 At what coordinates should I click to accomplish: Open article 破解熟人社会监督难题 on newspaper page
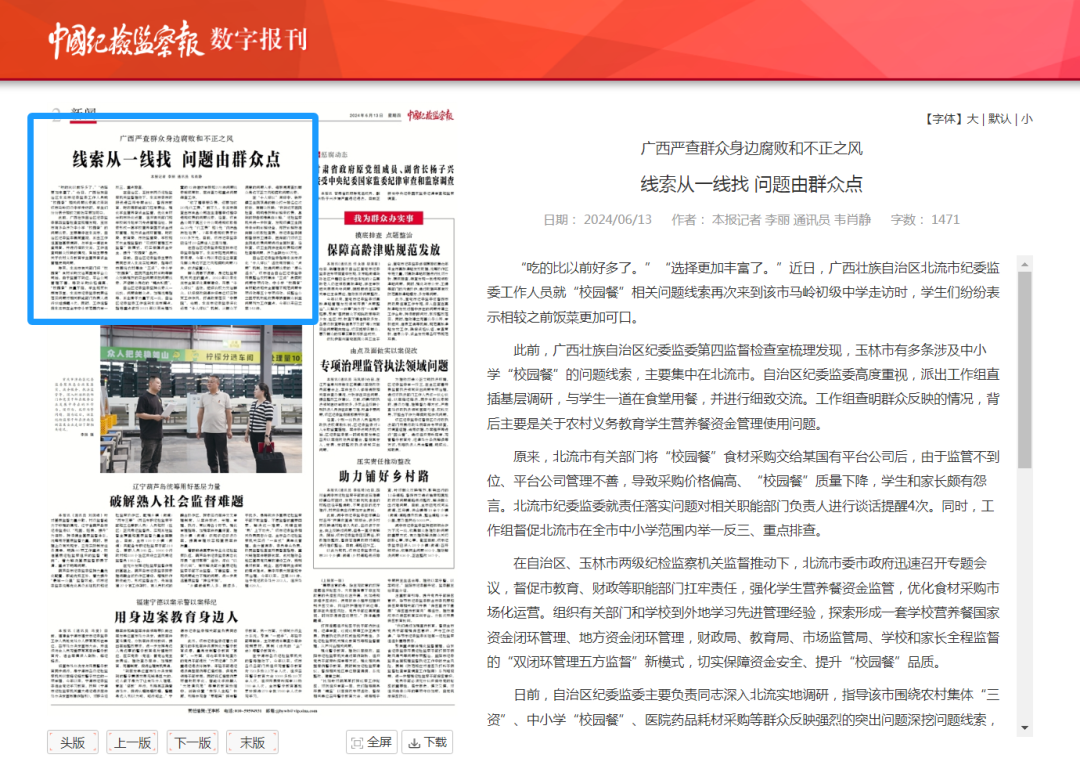coord(177,501)
